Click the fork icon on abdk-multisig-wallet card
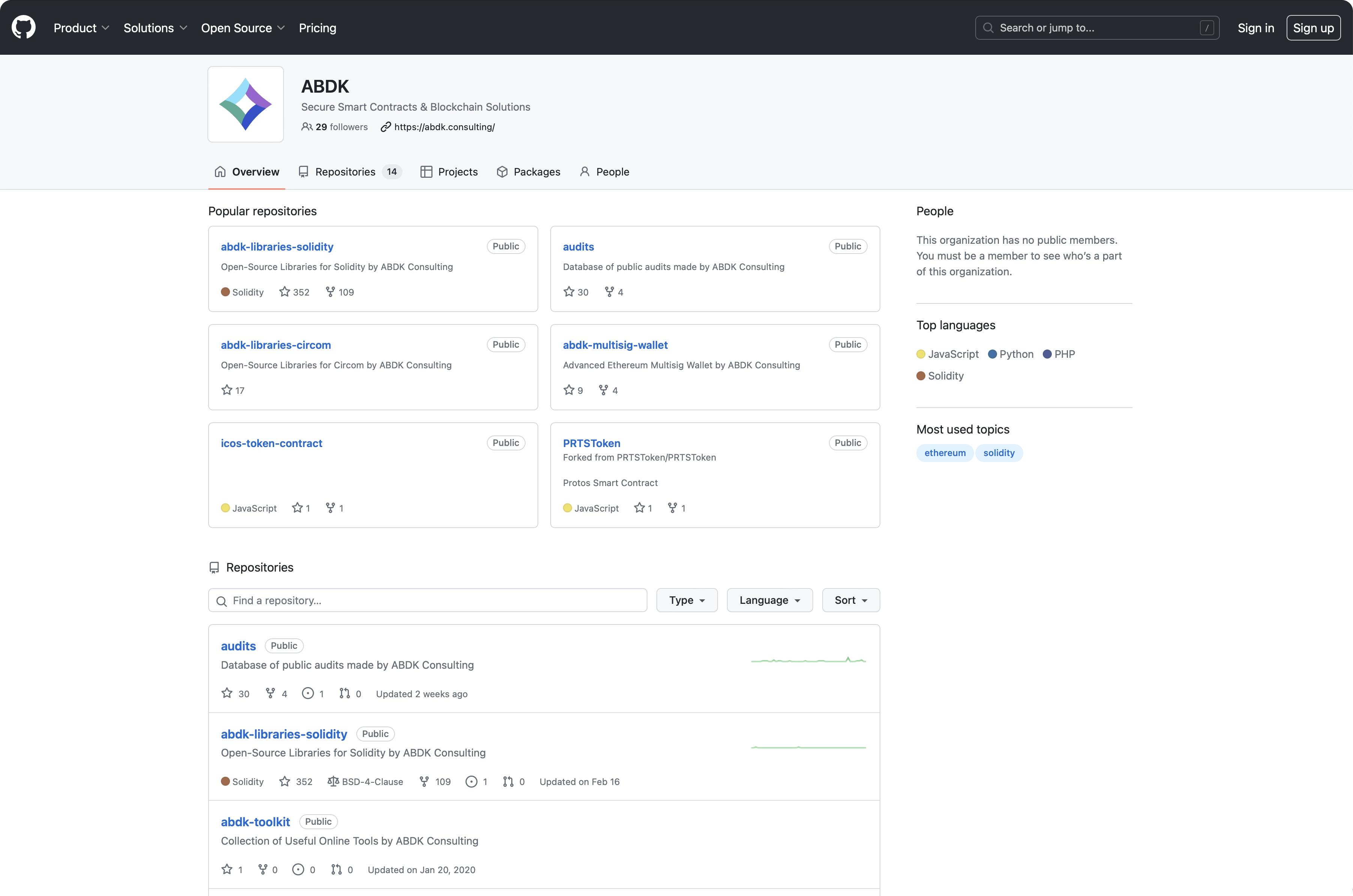The image size is (1353, 896). click(x=604, y=390)
